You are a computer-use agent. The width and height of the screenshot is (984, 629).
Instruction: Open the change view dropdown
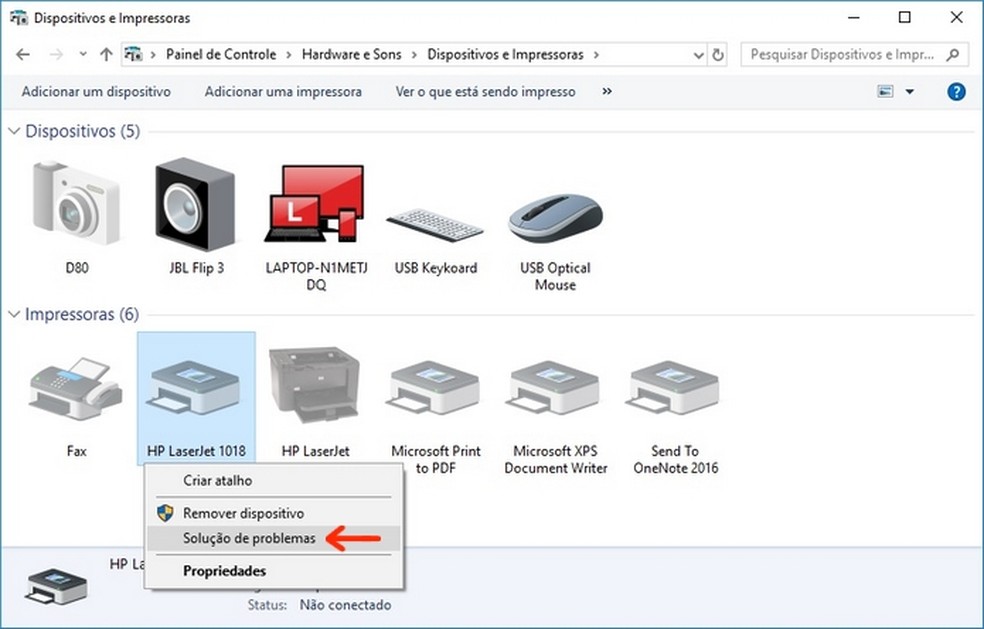click(910, 91)
